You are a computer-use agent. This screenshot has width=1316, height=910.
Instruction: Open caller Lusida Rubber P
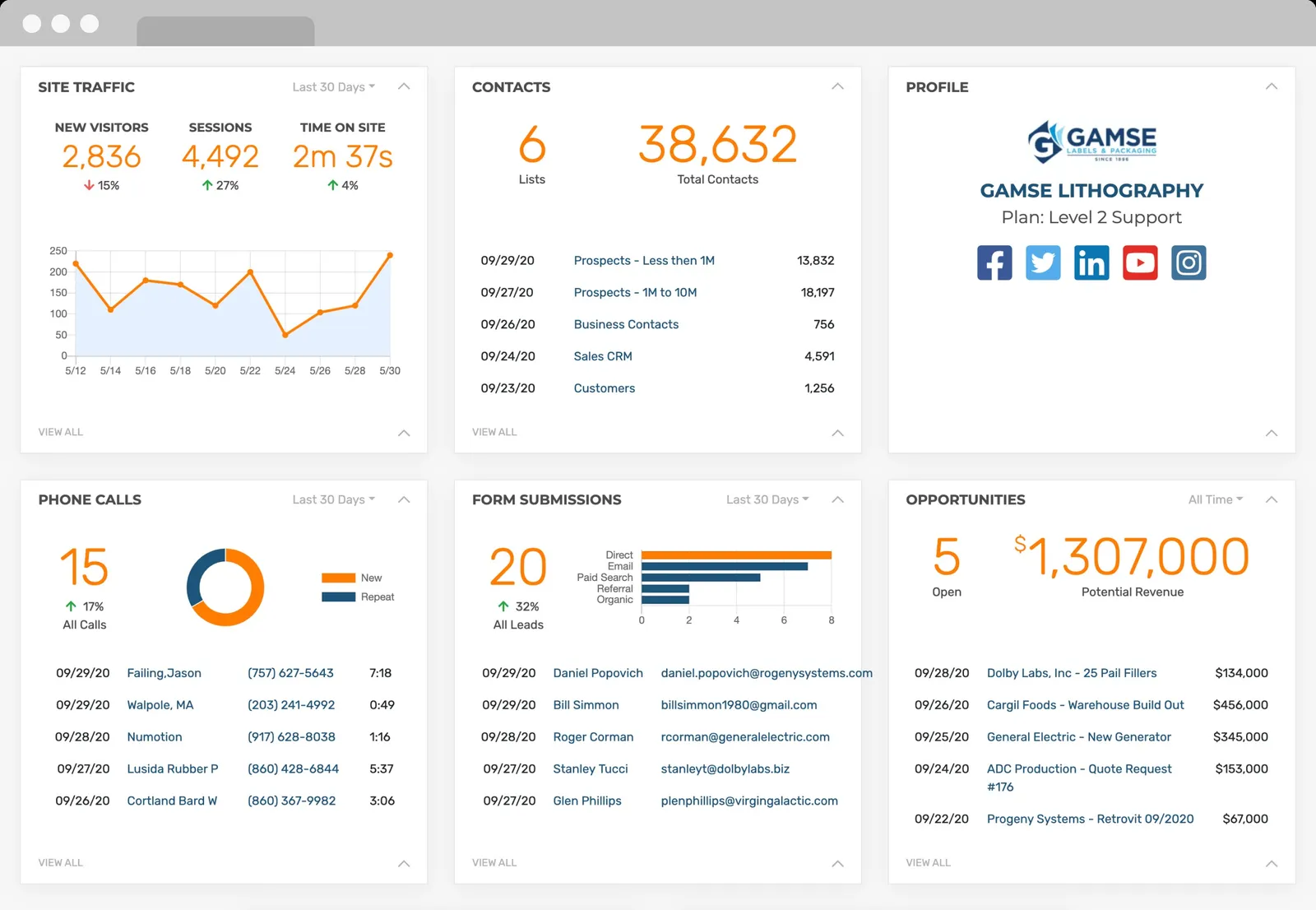[173, 769]
